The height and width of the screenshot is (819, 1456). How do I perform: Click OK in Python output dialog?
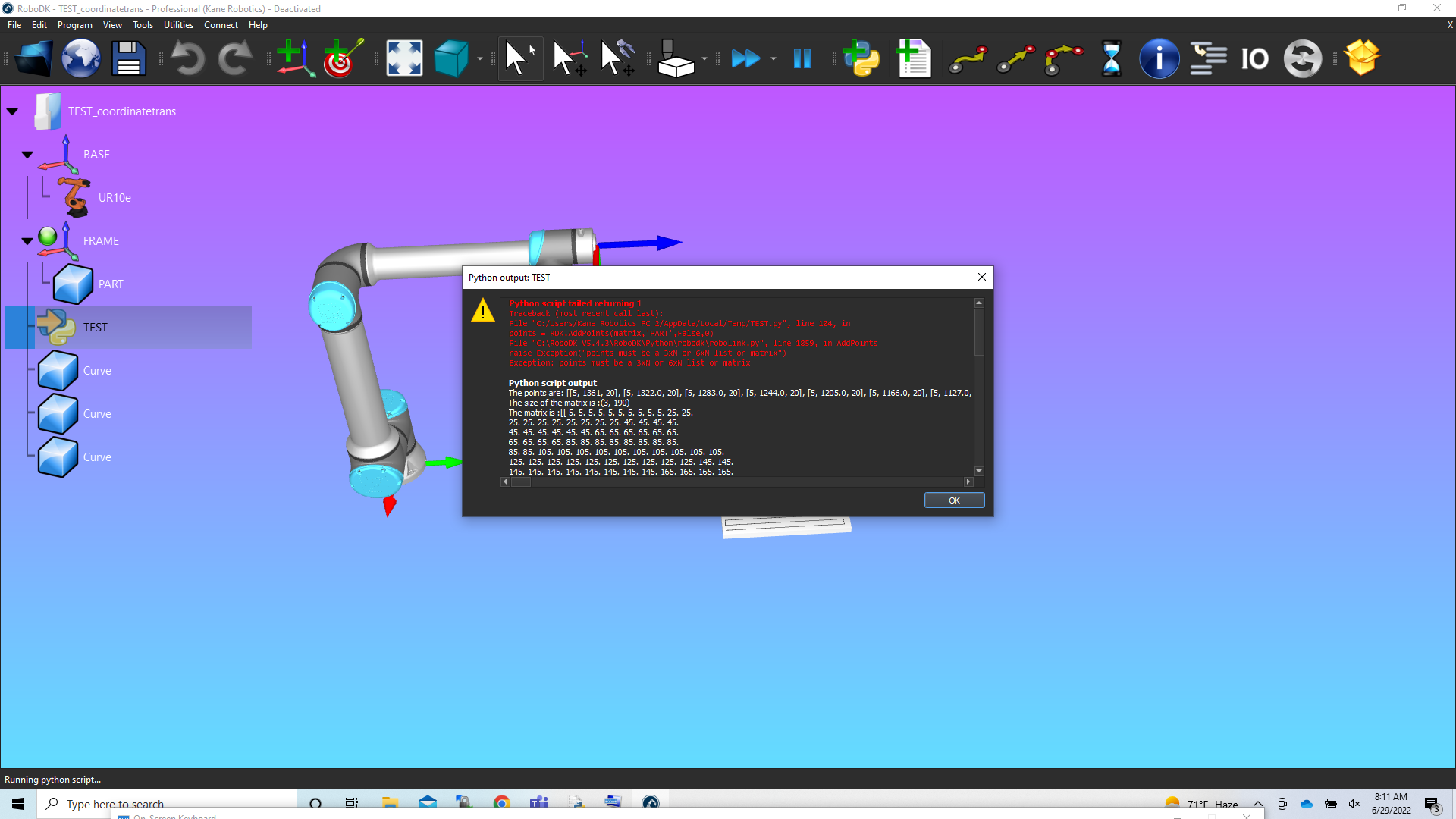click(x=954, y=500)
